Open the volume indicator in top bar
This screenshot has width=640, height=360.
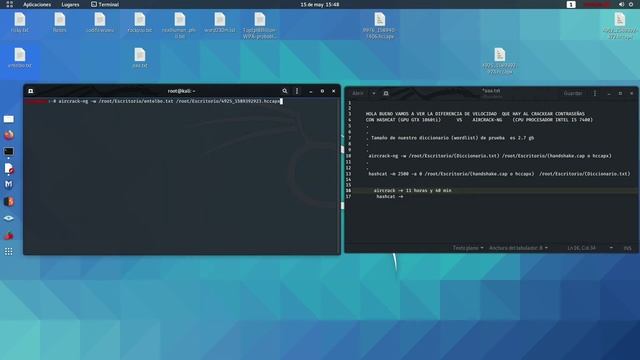click(x=621, y=4)
